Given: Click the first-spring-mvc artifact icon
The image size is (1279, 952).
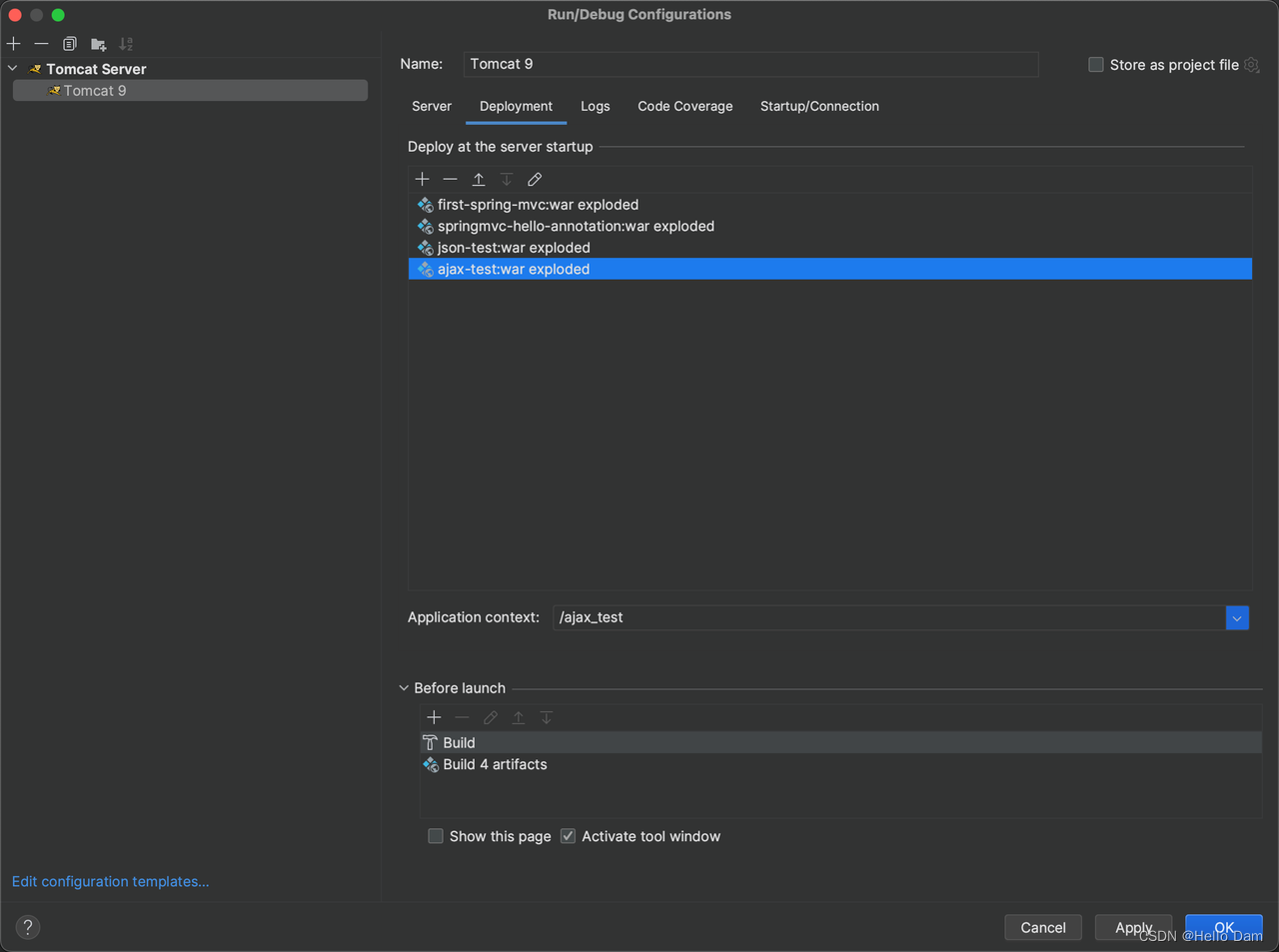Looking at the screenshot, I should point(426,205).
